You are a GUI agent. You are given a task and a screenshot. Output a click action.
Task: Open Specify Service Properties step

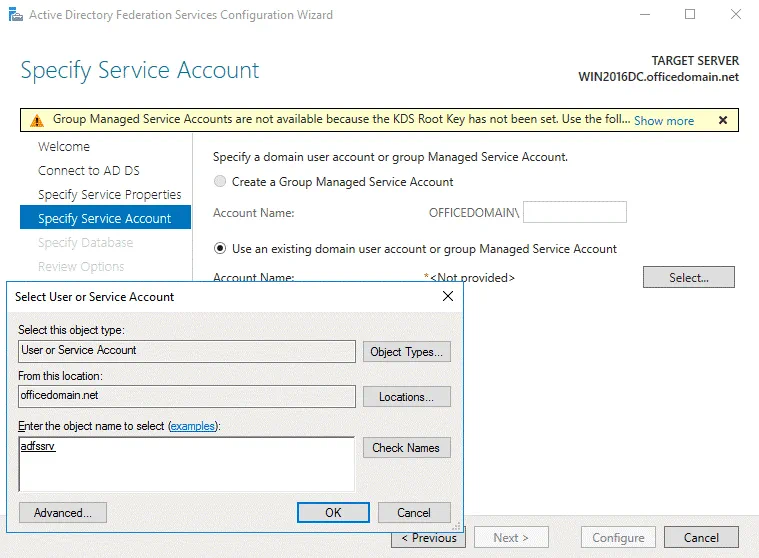pos(109,195)
